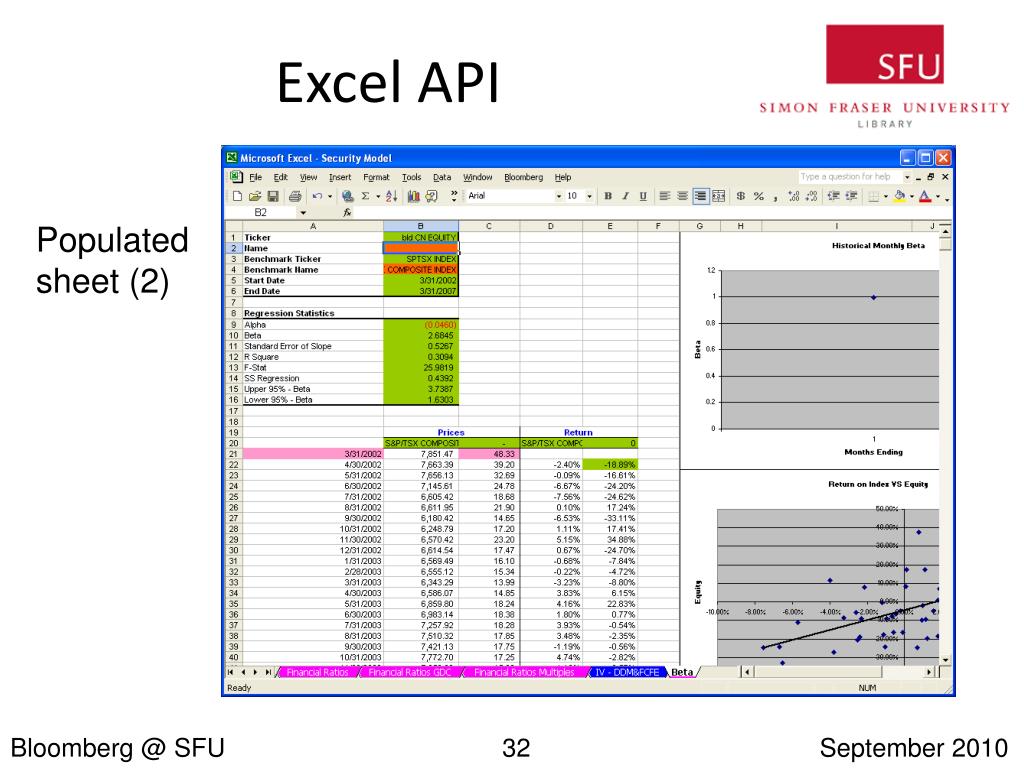Increase the cell indent
Screen dimensions: 1024x768
point(851,196)
